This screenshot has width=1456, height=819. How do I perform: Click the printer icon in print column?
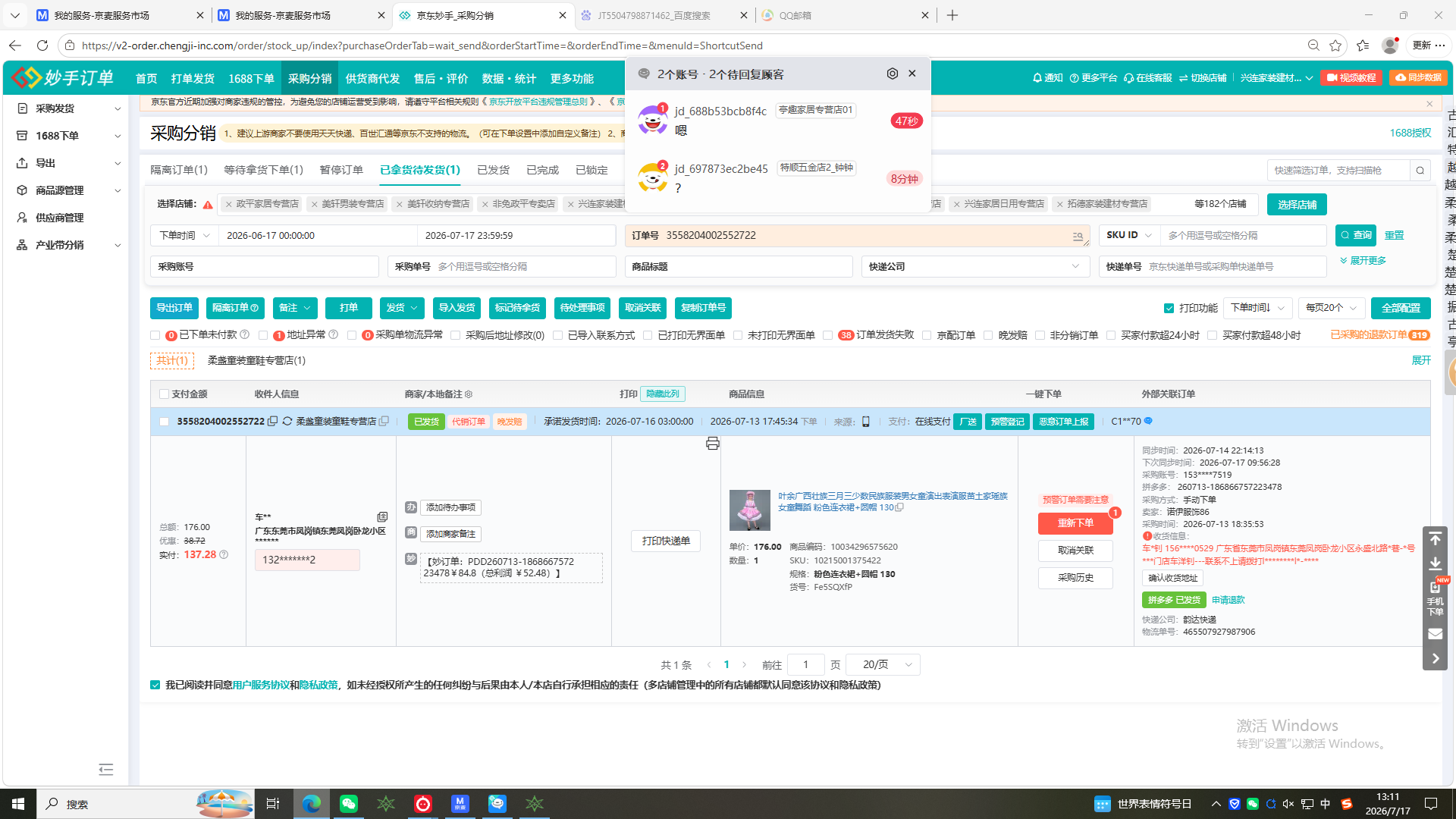click(x=712, y=444)
